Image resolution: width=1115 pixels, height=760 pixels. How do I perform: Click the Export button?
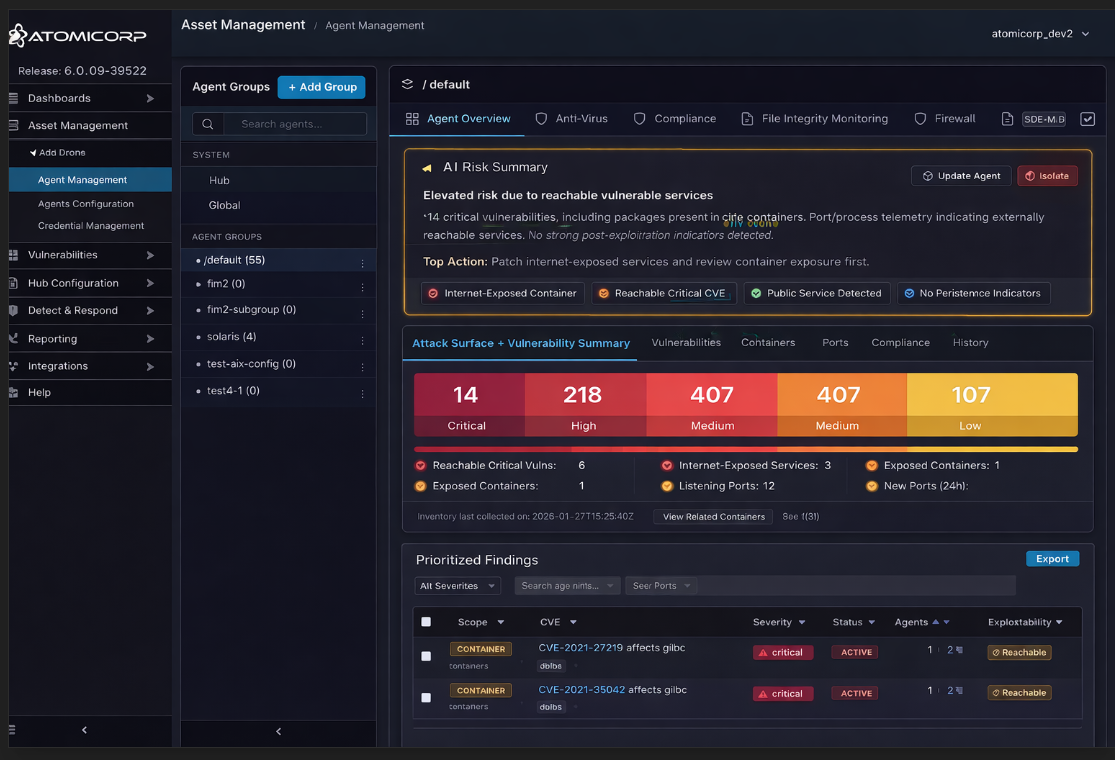coord(1052,559)
